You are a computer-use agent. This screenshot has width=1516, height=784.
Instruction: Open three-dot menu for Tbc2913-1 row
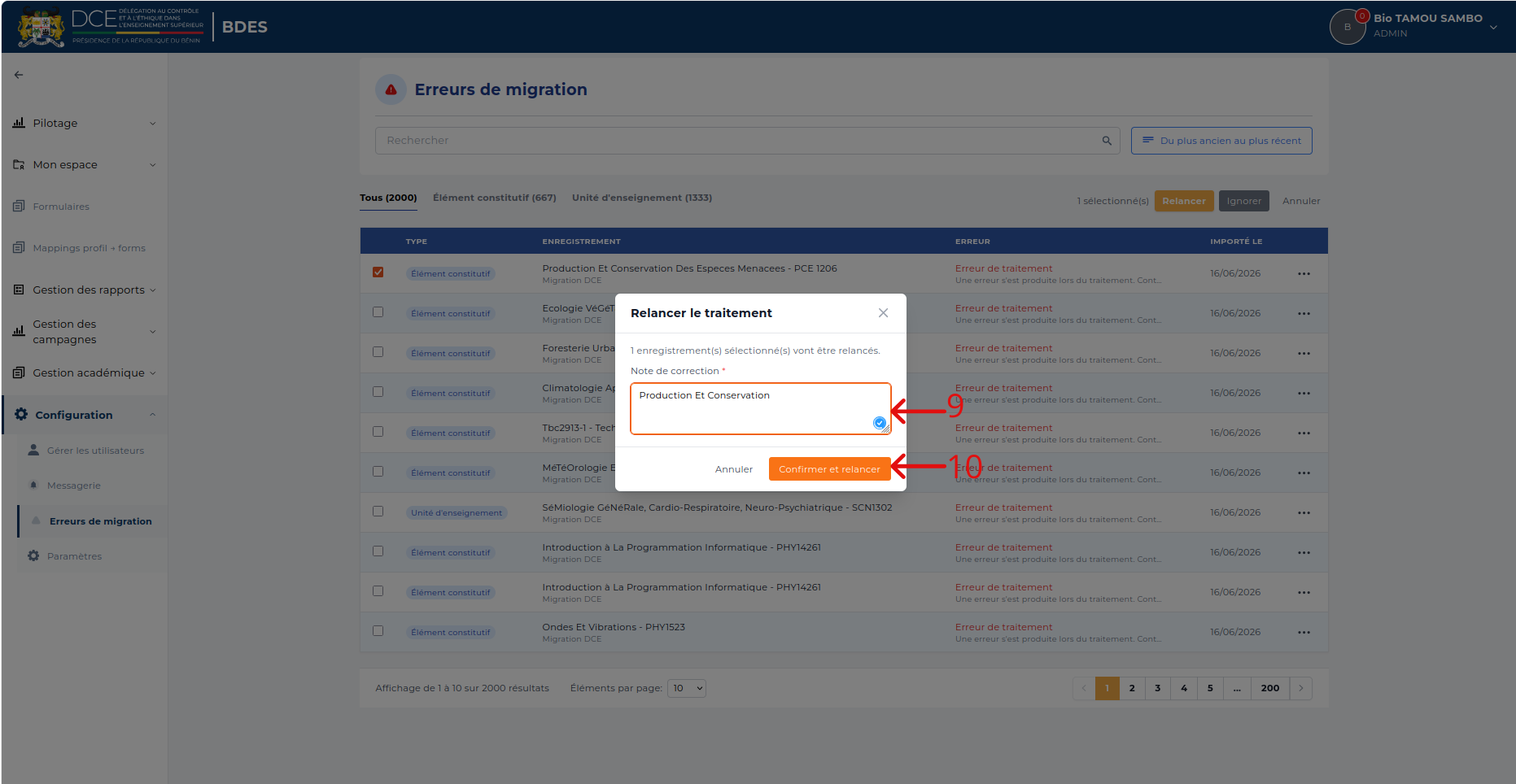click(1304, 433)
